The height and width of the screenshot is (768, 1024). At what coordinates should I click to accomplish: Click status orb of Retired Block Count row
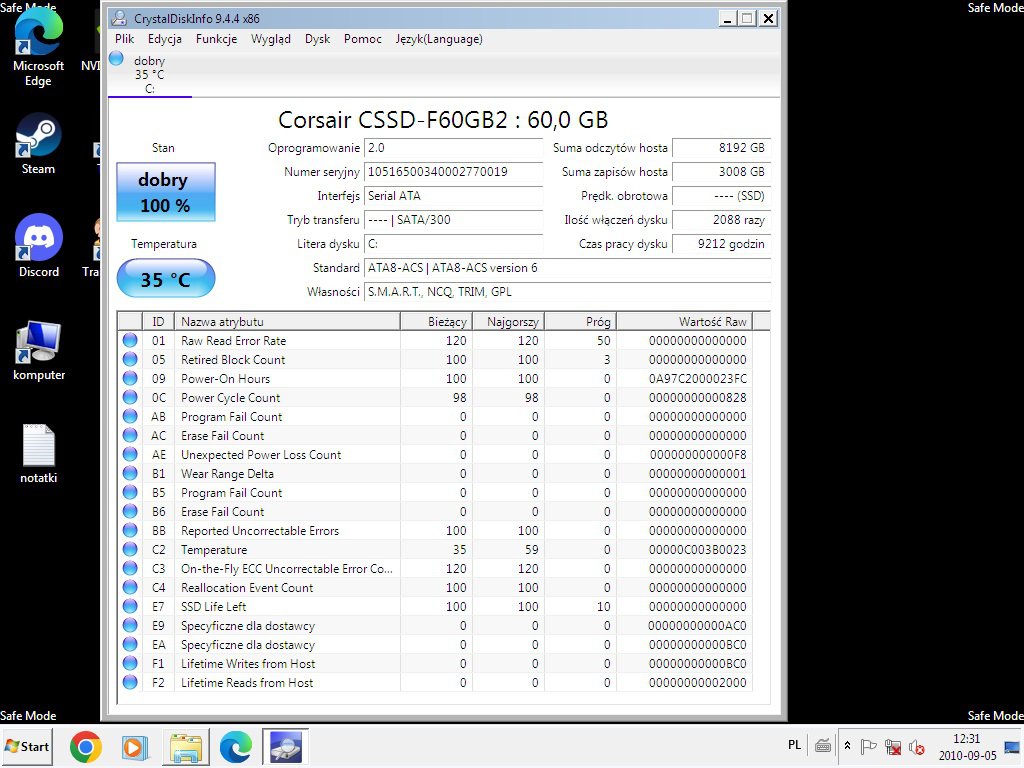pyautogui.click(x=130, y=359)
